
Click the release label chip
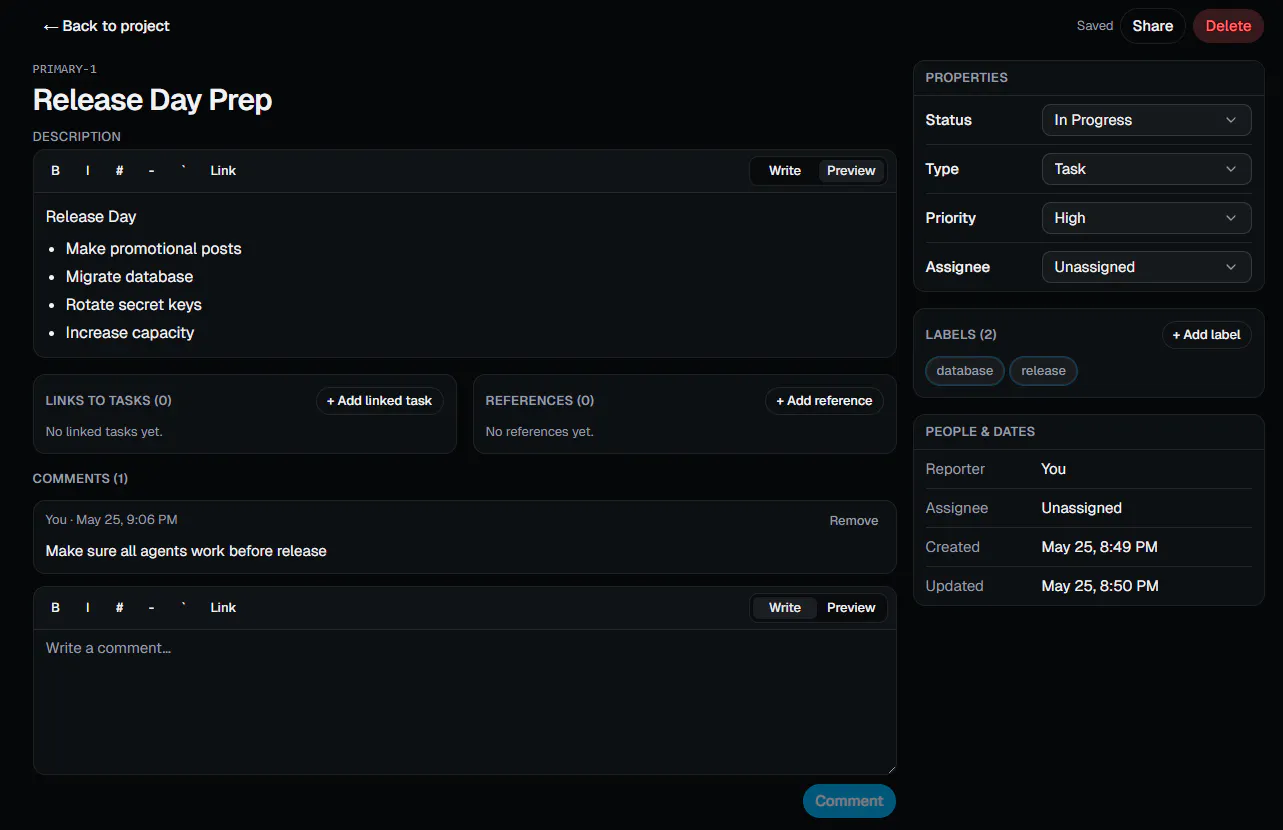click(x=1043, y=371)
